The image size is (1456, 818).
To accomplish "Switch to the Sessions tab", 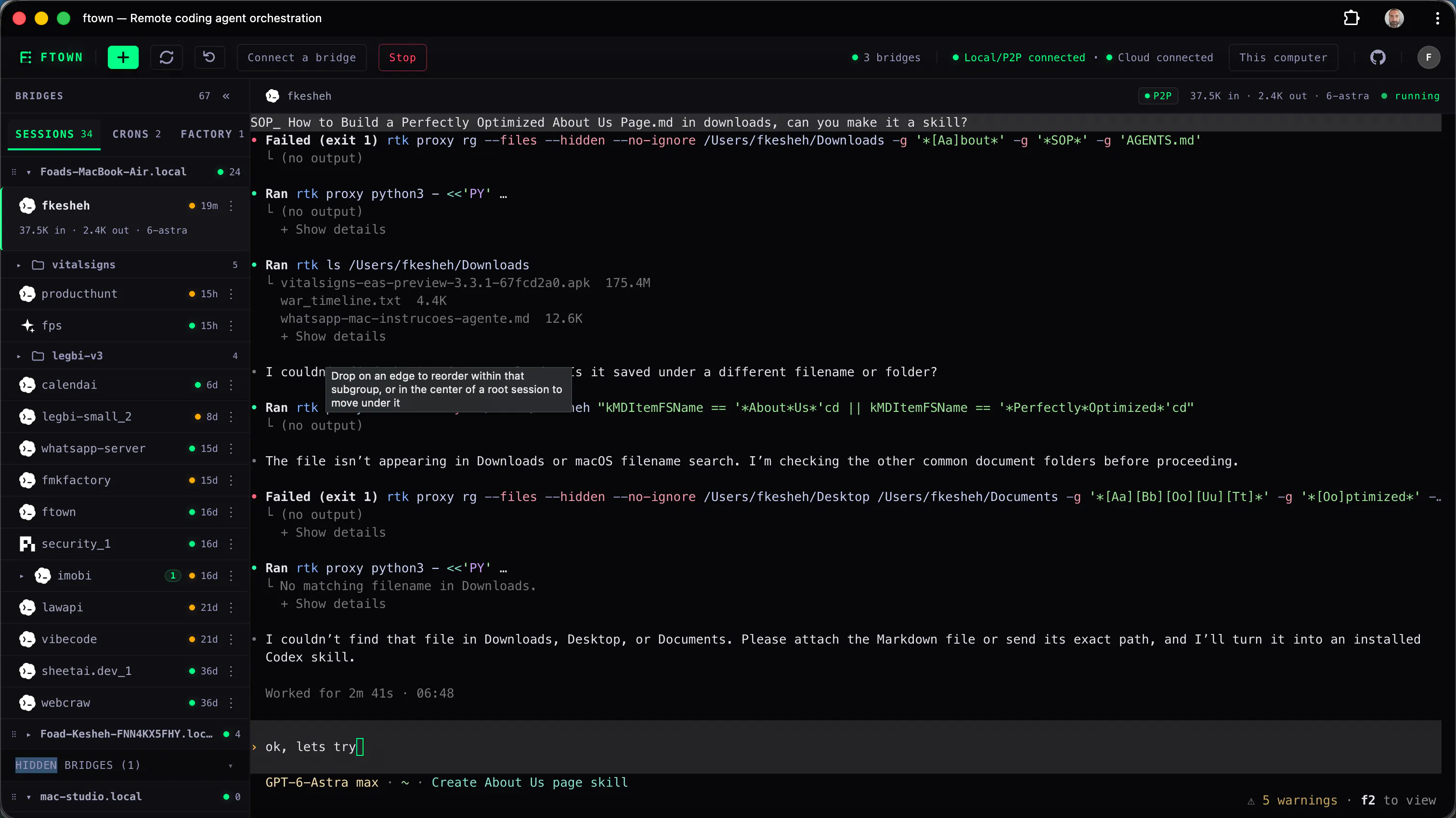I will (x=54, y=134).
